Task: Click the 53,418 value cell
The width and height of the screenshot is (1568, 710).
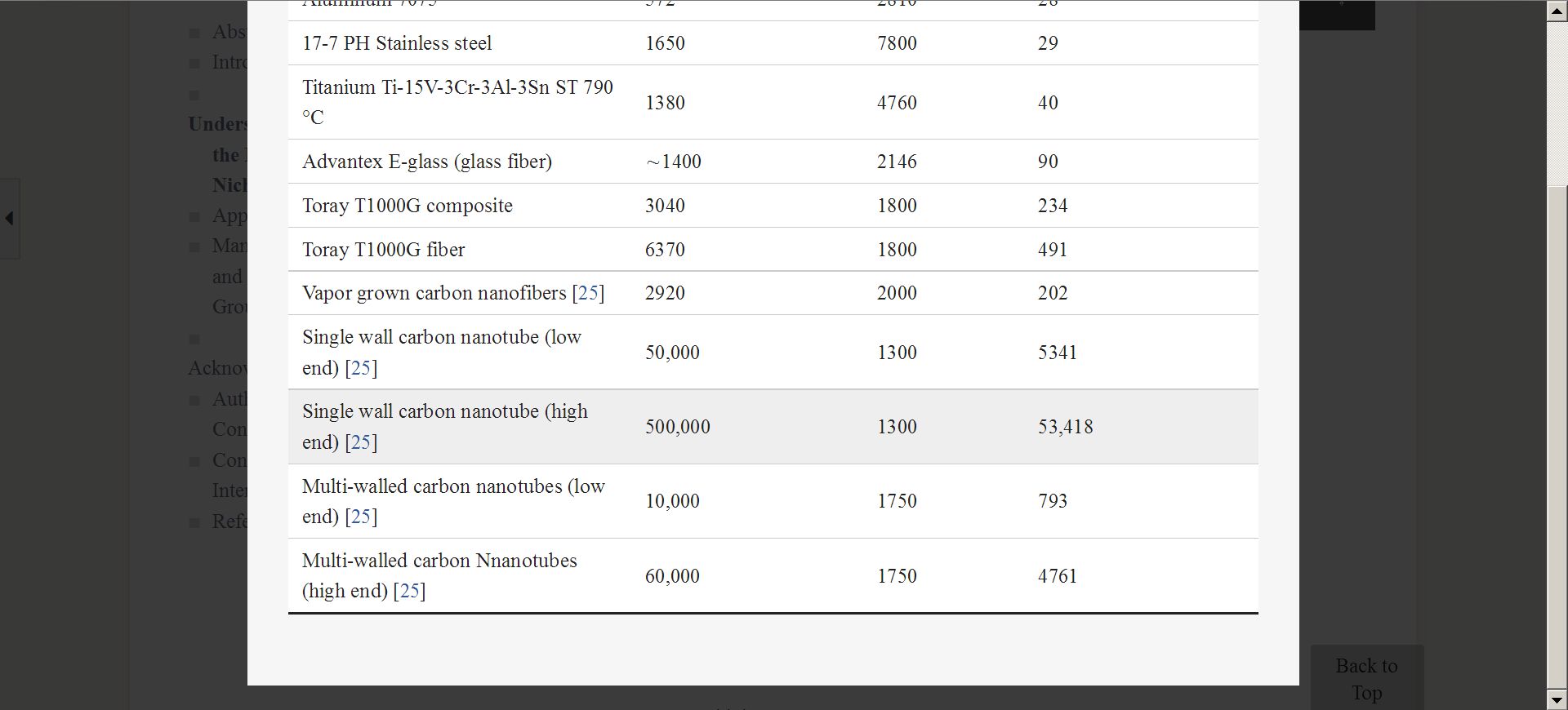Action: pyautogui.click(x=1065, y=427)
